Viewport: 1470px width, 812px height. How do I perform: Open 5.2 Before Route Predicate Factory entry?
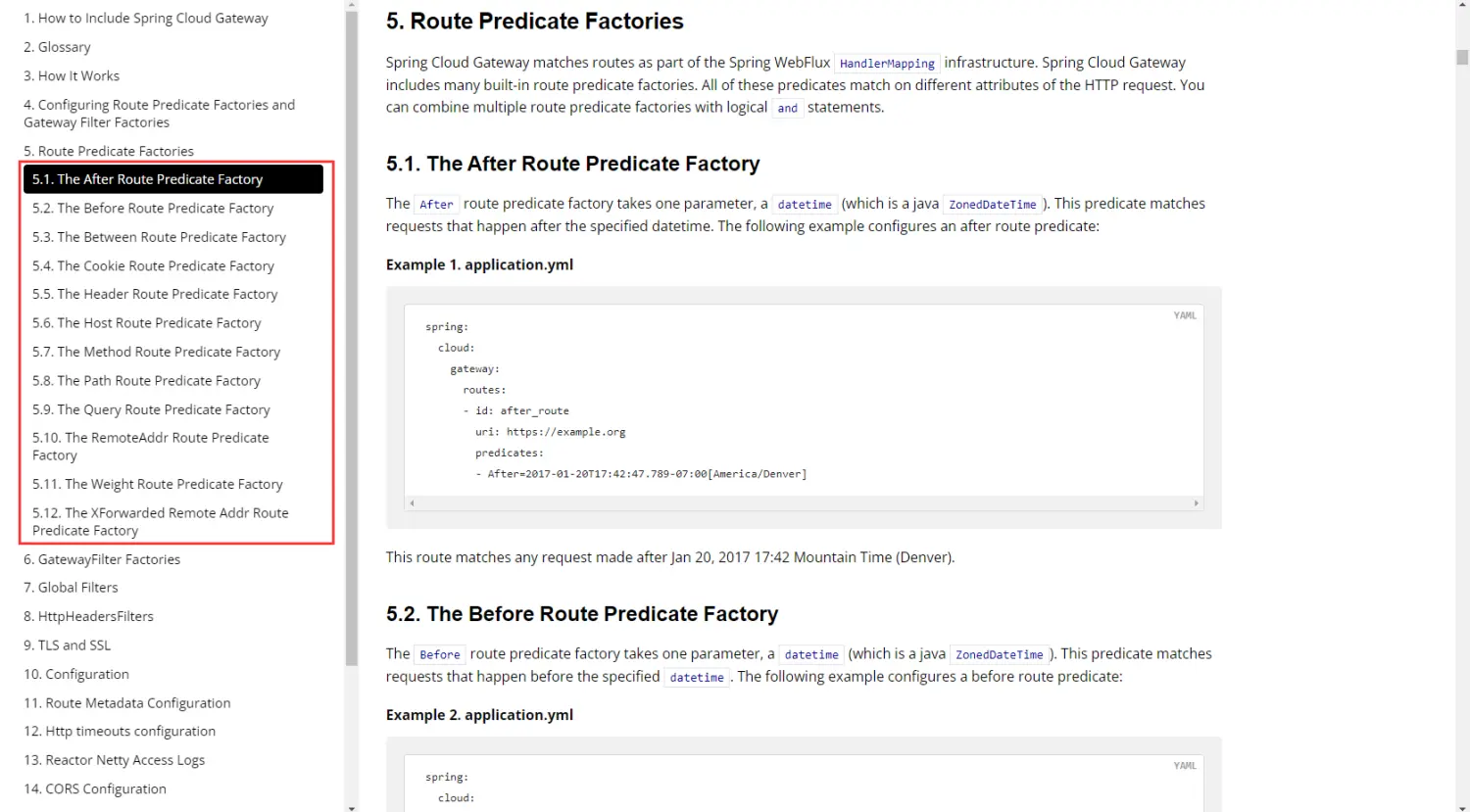coord(153,209)
